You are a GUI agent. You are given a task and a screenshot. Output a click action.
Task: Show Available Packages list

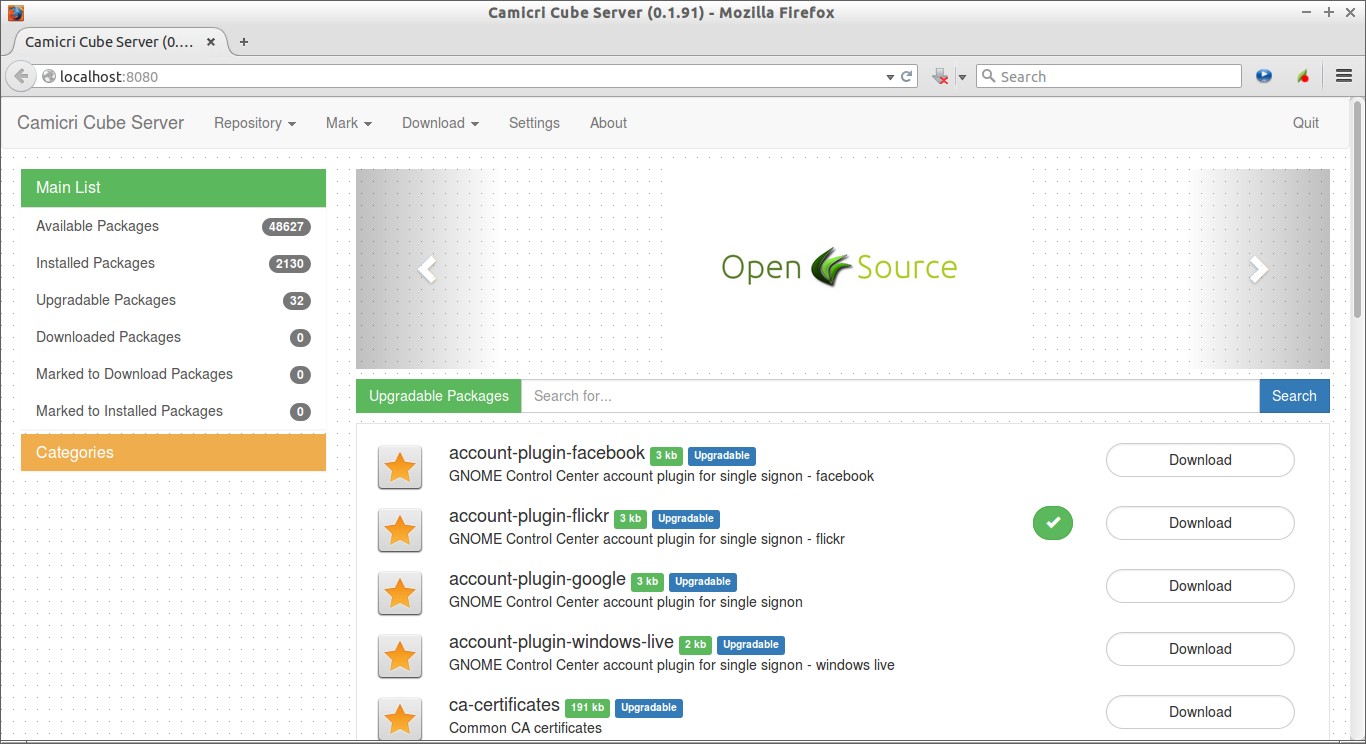[x=173, y=226]
